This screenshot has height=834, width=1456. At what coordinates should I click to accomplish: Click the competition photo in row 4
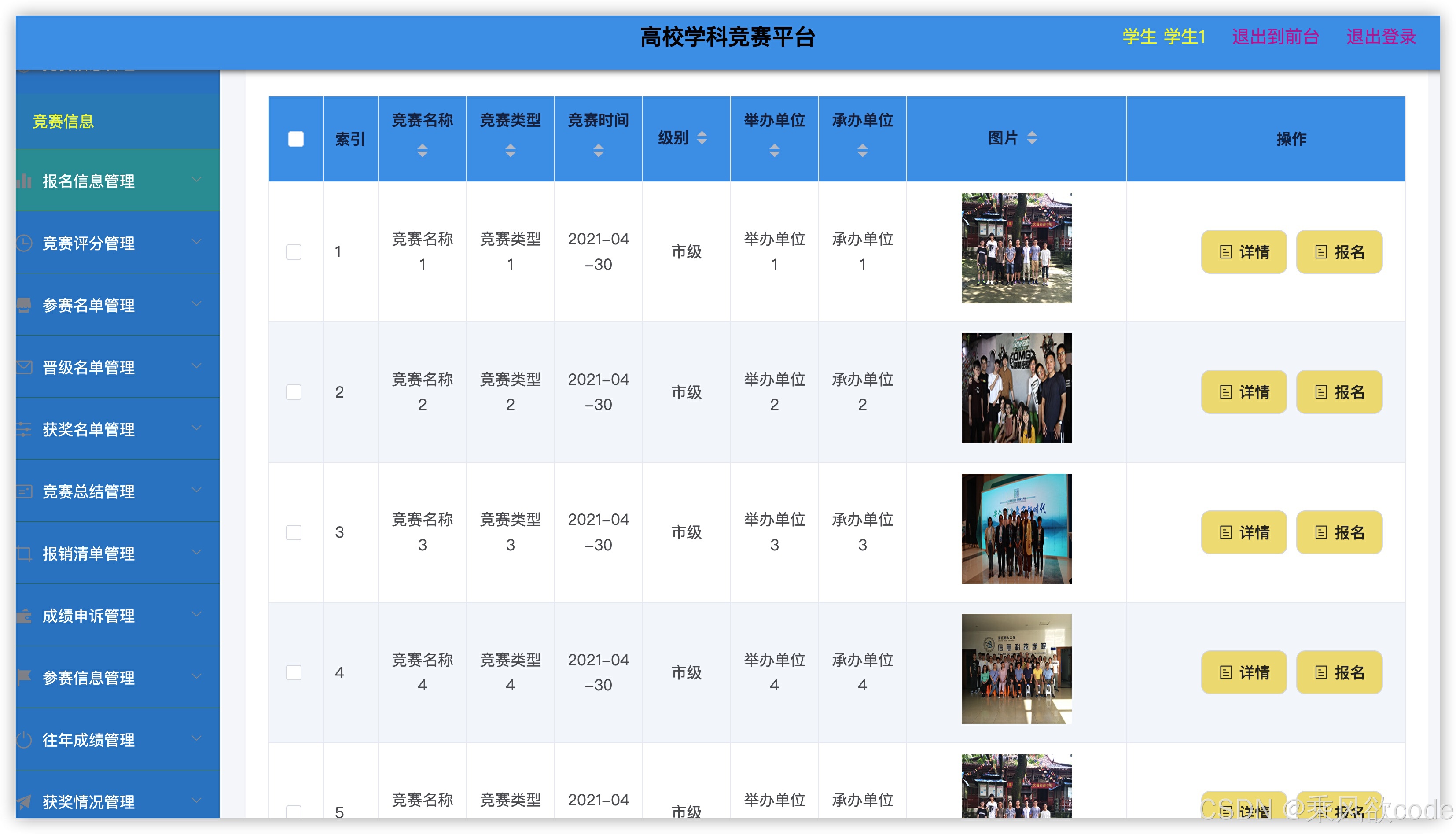pos(1016,669)
